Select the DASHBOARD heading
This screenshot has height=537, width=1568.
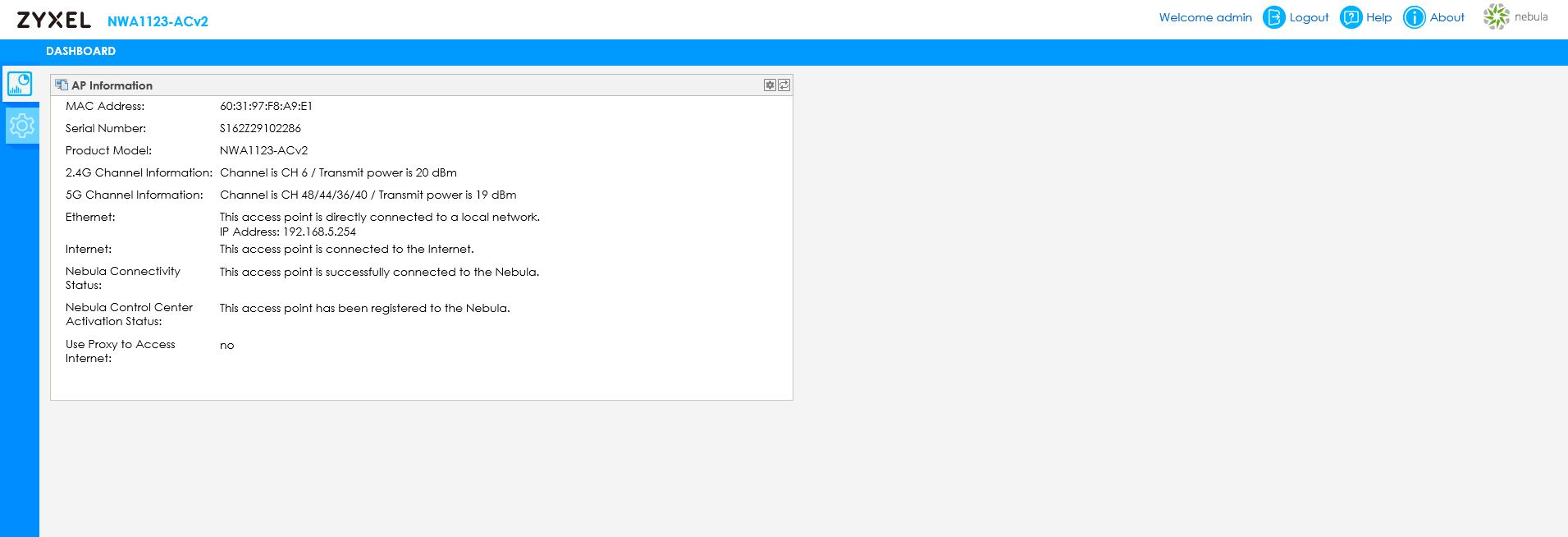80,51
